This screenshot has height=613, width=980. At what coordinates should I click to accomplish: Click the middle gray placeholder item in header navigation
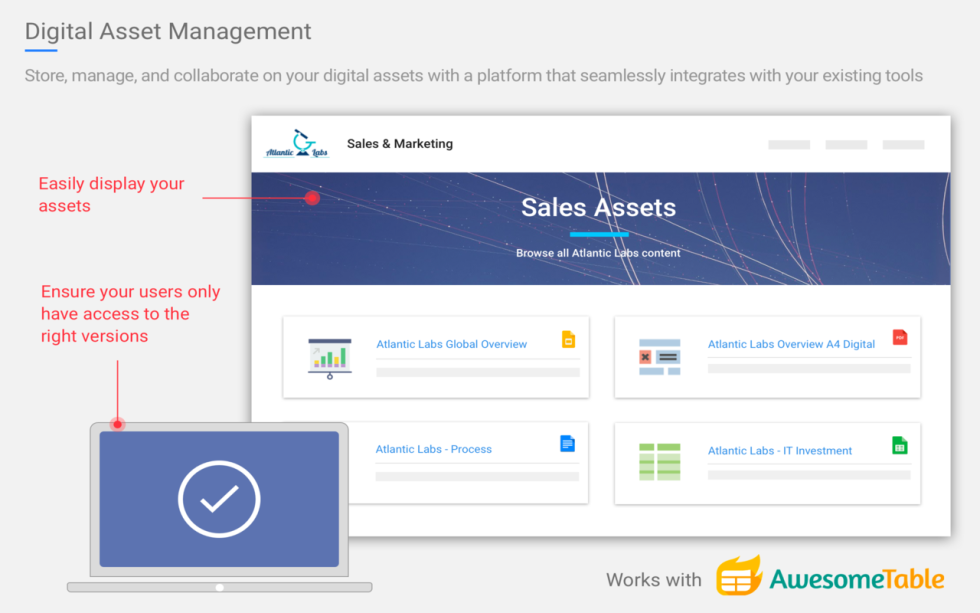point(846,145)
